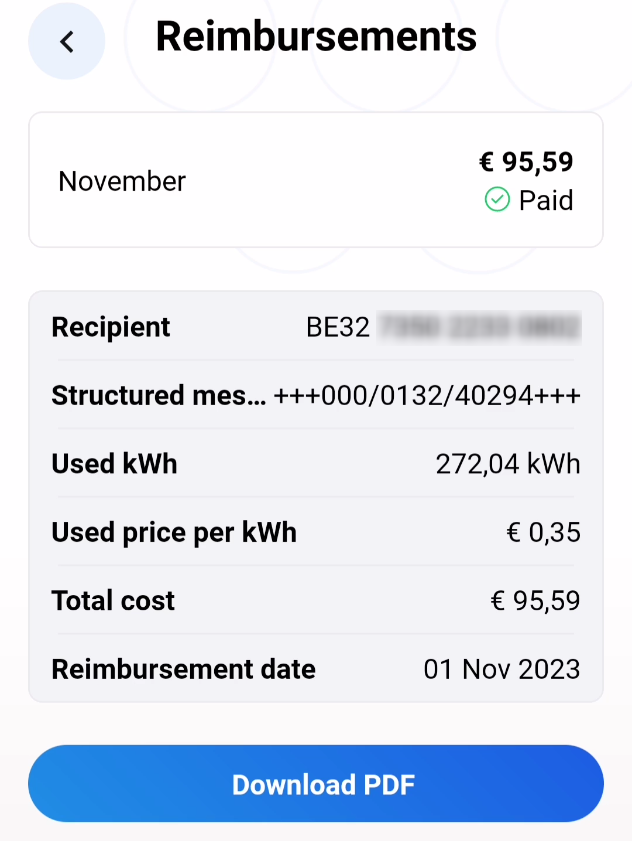Expand the truncated Structured message label
632x841 pixels.
(158, 396)
